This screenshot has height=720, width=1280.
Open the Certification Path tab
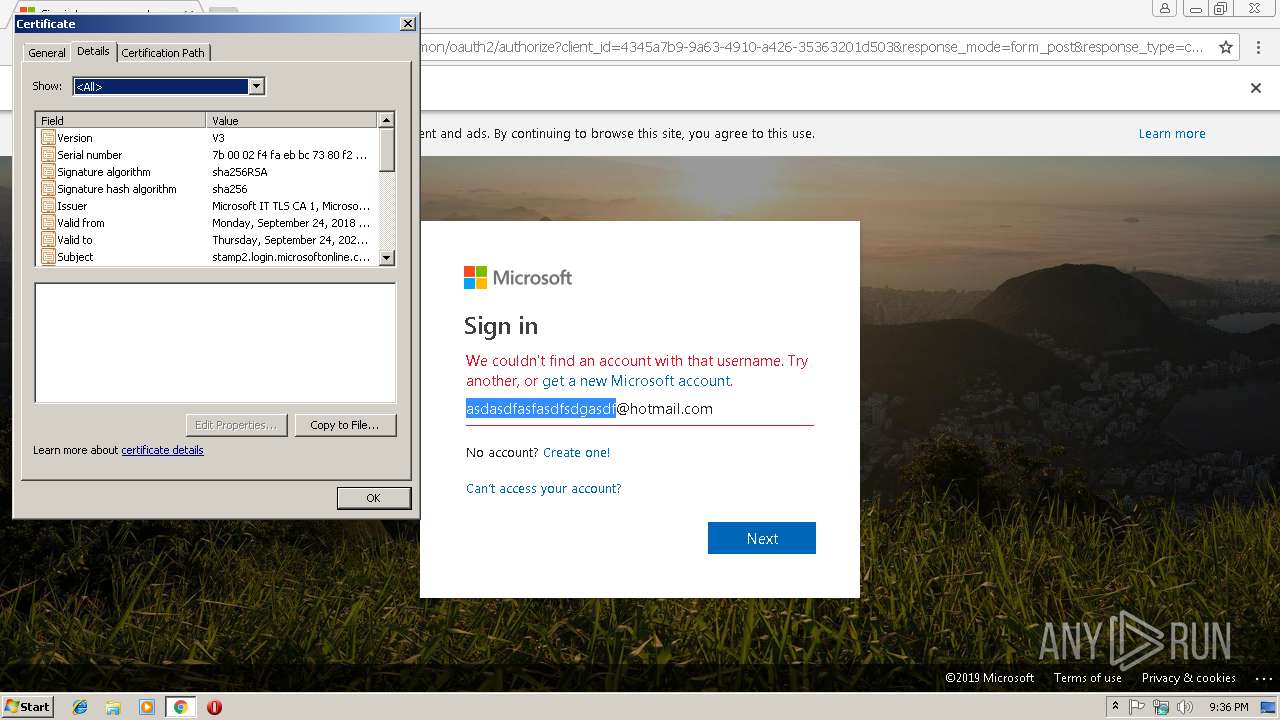[x=163, y=53]
